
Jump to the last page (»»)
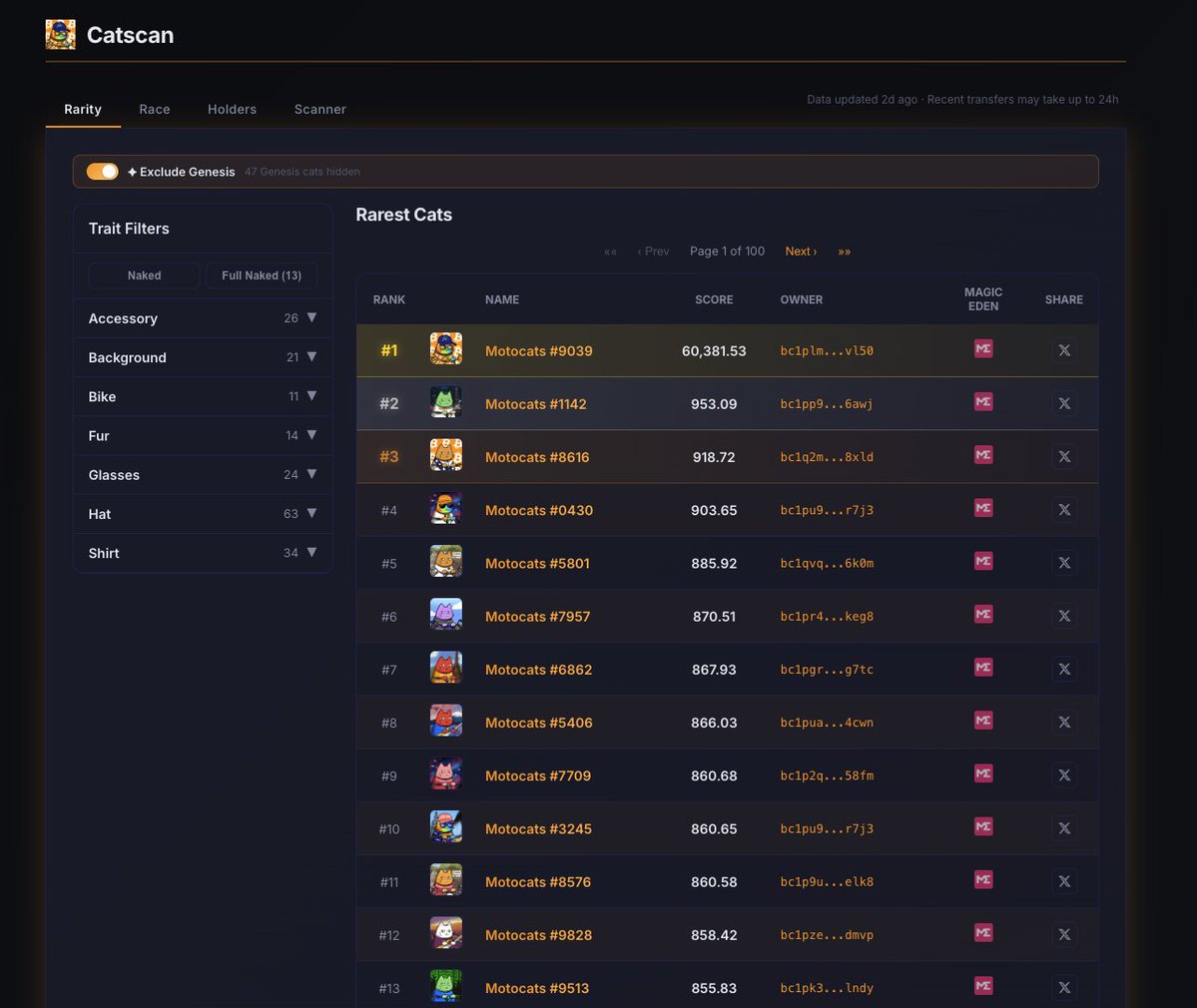pyautogui.click(x=844, y=252)
